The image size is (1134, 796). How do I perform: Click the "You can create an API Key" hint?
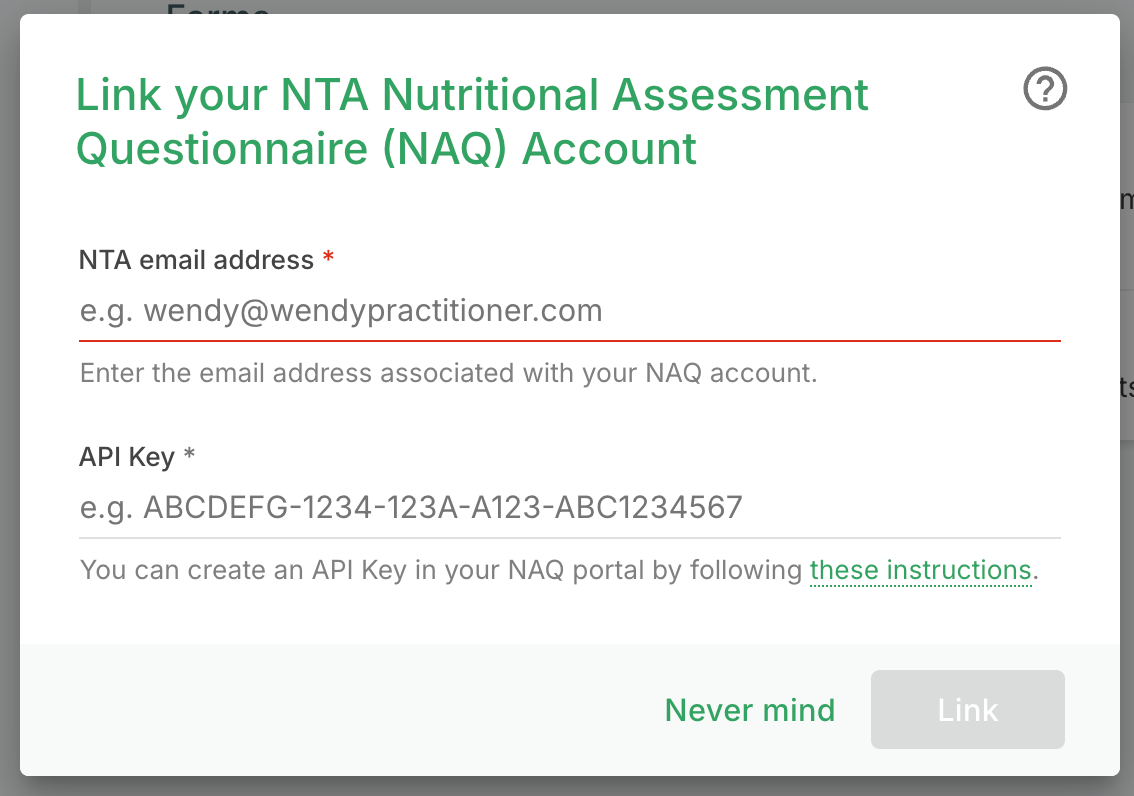click(x=440, y=570)
